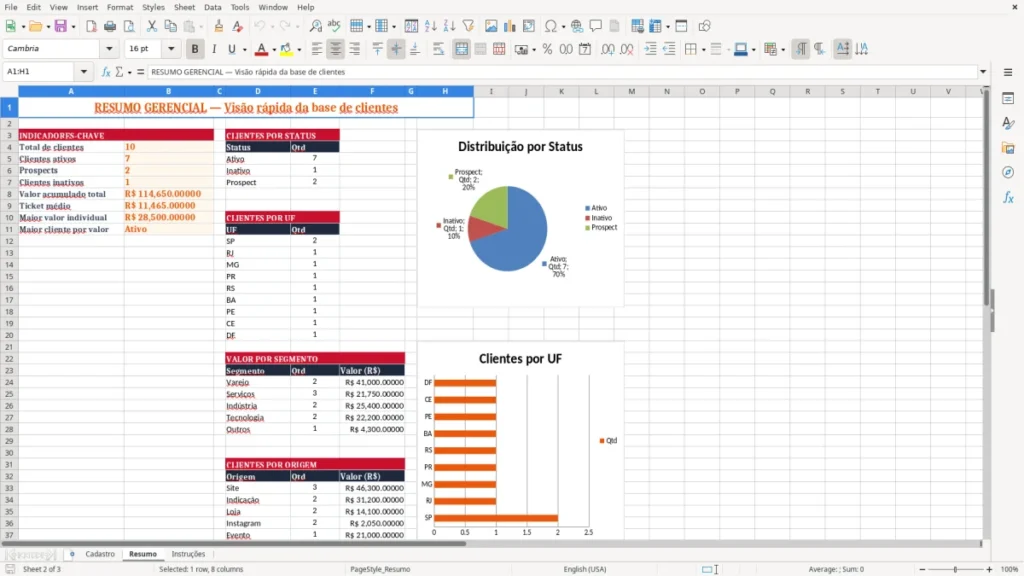Toggle Wrap Text button
Image resolution: width=1024 pixels, height=576 pixels.
[x=438, y=49]
